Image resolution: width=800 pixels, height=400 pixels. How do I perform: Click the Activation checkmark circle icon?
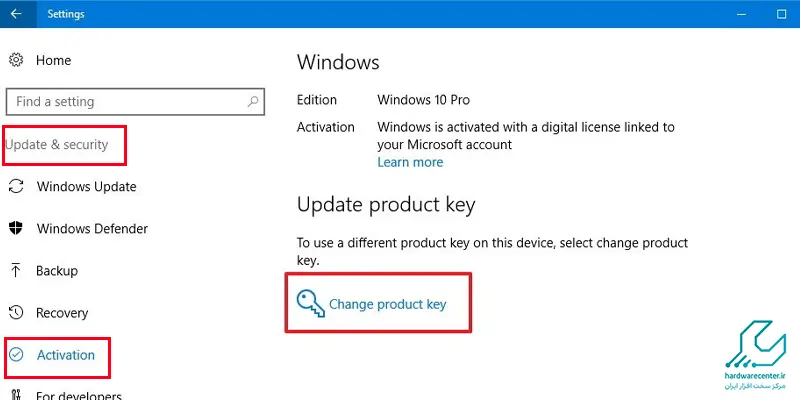(x=16, y=355)
